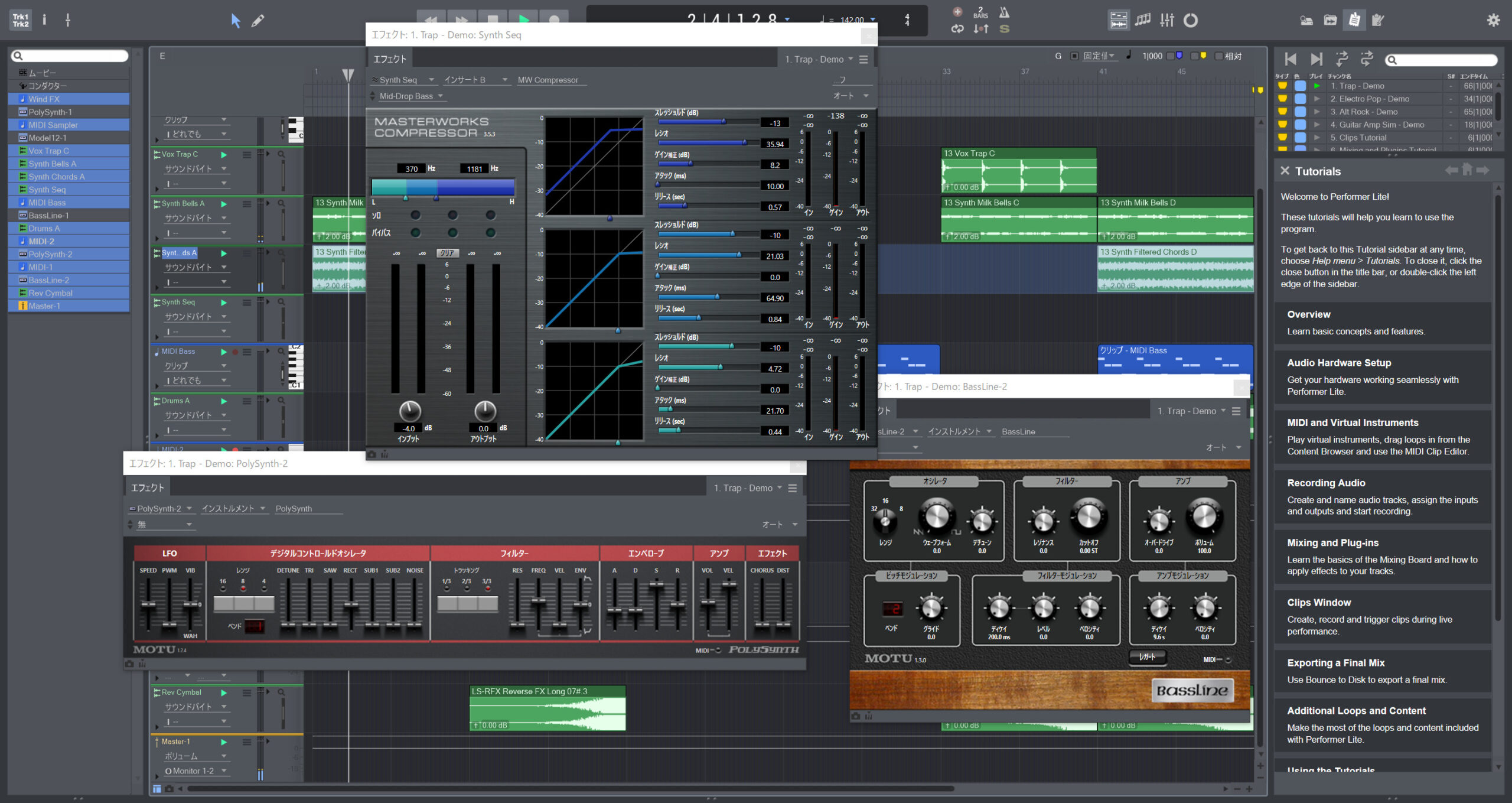Toggle the loop cycle icon
1512x803 pixels.
pos(957,28)
